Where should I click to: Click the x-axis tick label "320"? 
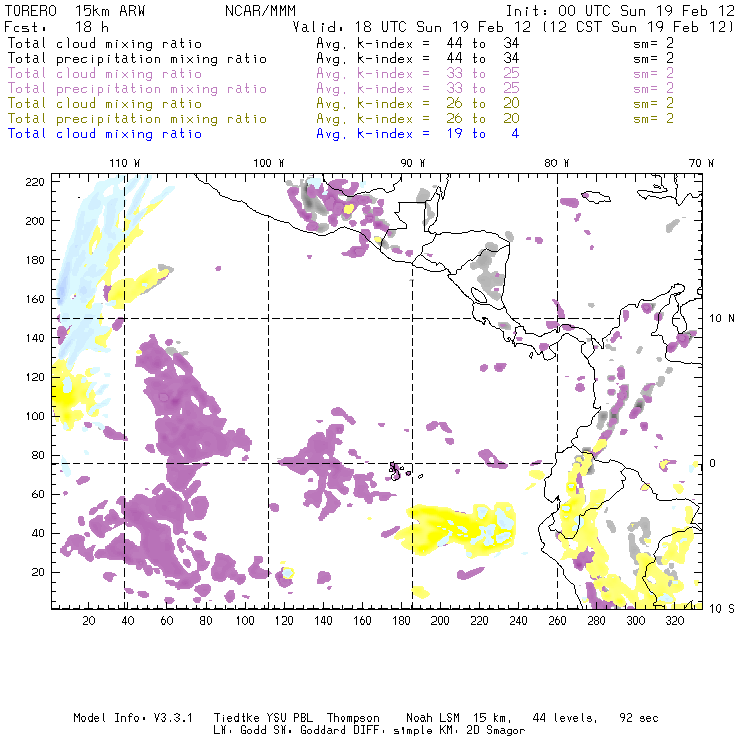[675, 621]
